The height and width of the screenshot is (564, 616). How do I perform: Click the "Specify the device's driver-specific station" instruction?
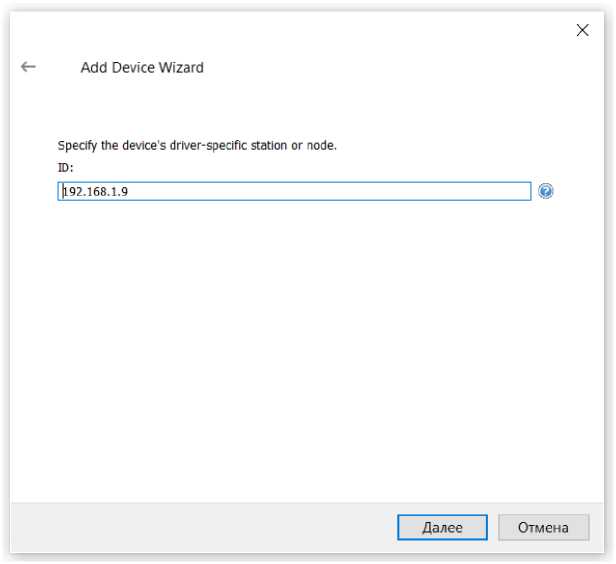197,145
